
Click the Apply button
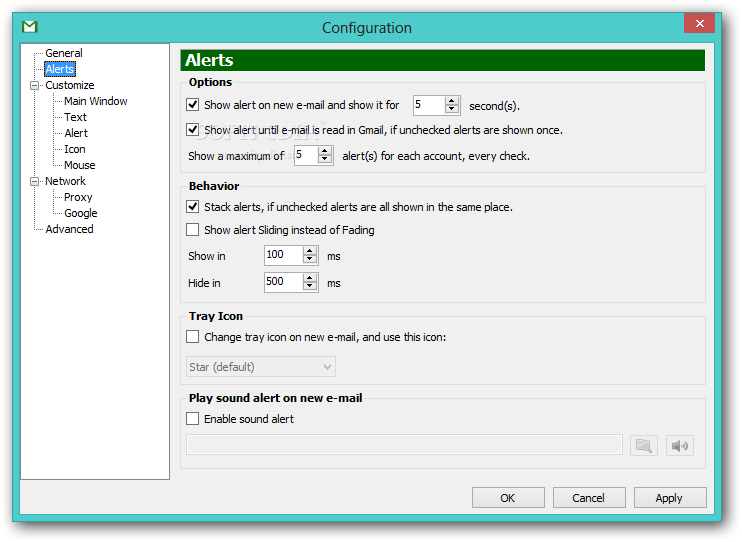coord(670,498)
